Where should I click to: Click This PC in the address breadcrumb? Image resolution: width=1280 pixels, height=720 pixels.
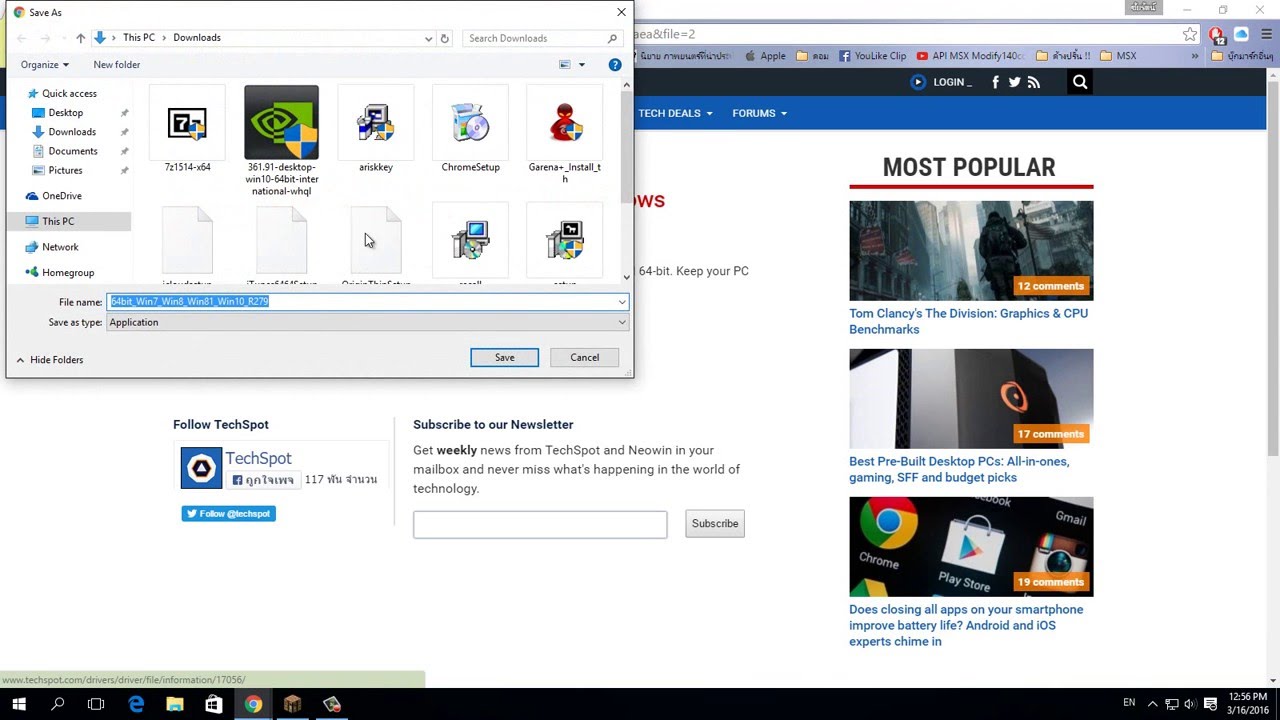[x=139, y=38]
